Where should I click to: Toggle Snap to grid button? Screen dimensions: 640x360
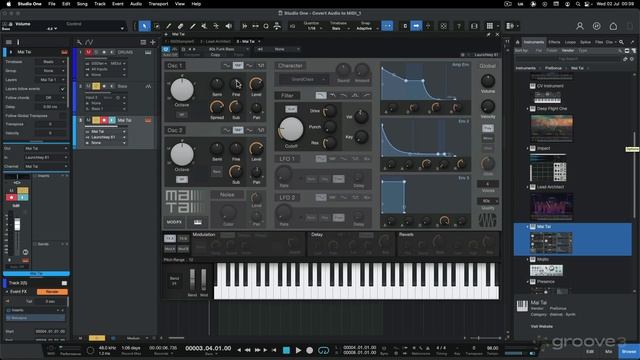tap(387, 26)
